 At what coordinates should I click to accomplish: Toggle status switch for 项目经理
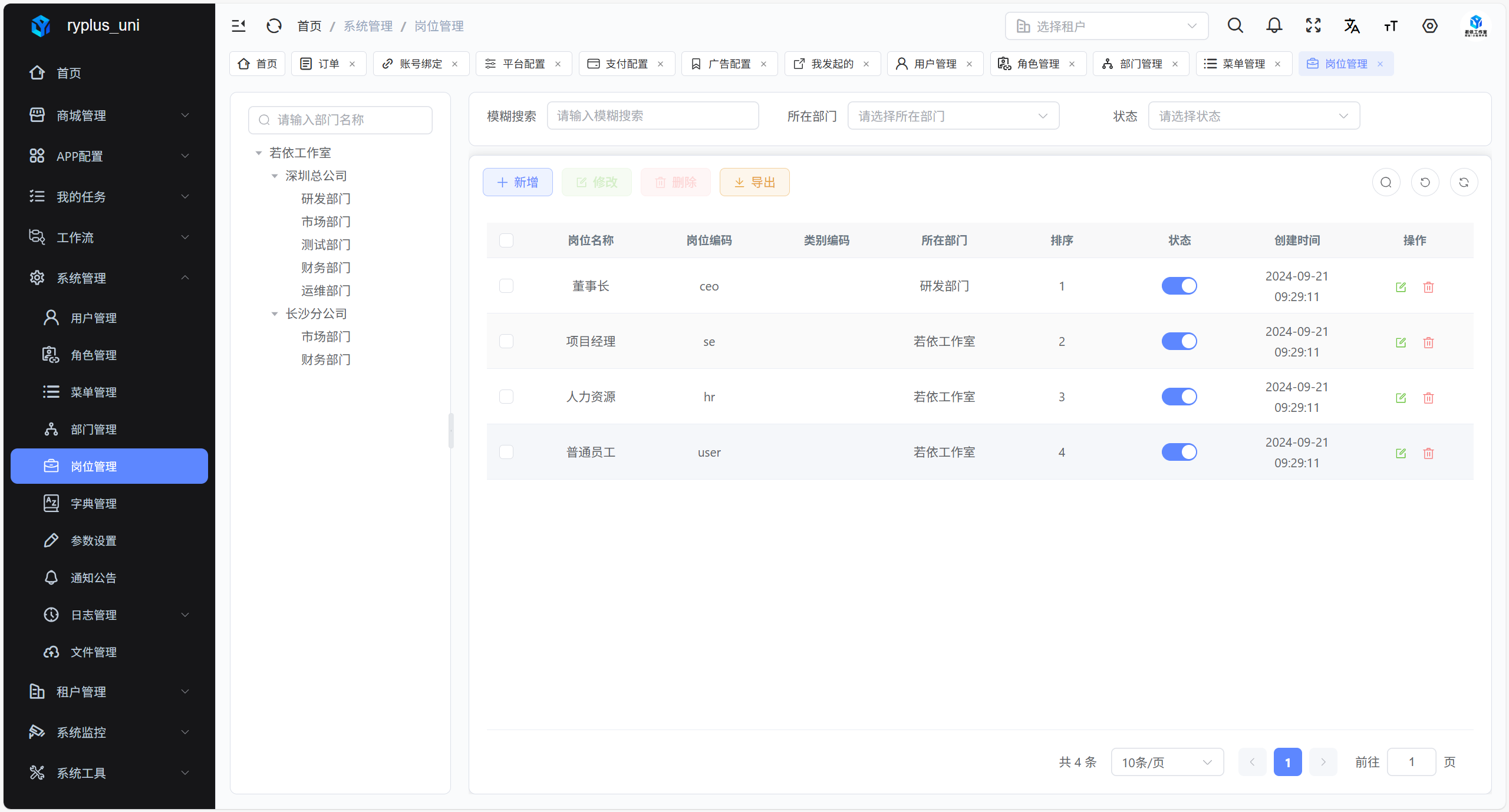(x=1179, y=341)
